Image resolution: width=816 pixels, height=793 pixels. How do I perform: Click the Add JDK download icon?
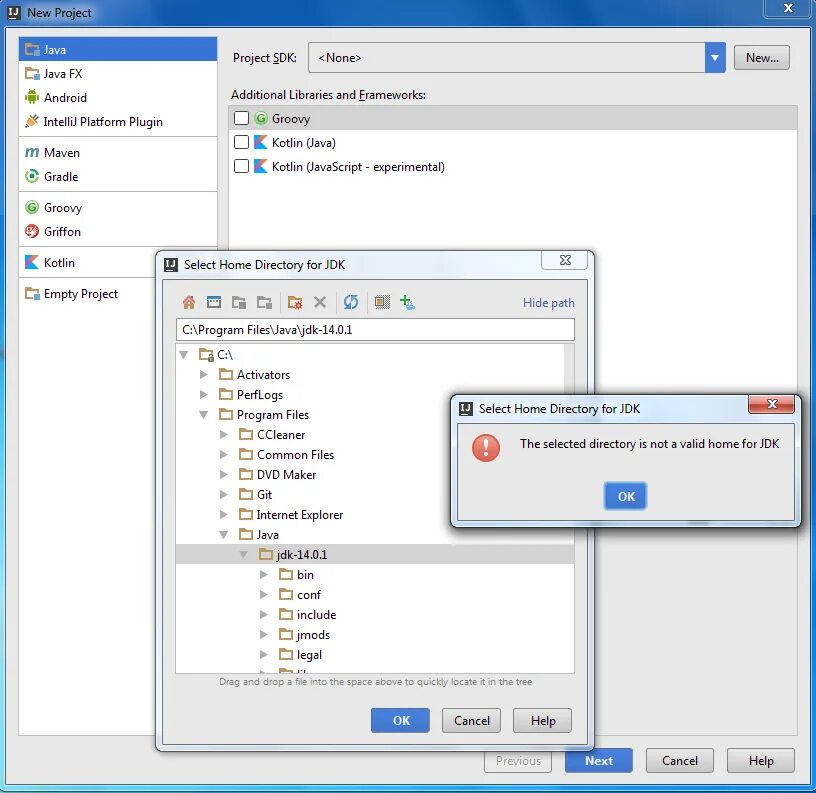[407, 302]
